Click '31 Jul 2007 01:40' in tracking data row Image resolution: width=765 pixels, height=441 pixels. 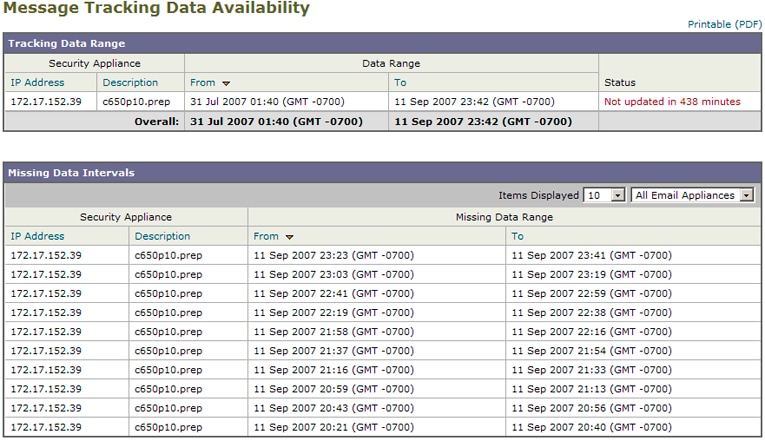click(267, 101)
